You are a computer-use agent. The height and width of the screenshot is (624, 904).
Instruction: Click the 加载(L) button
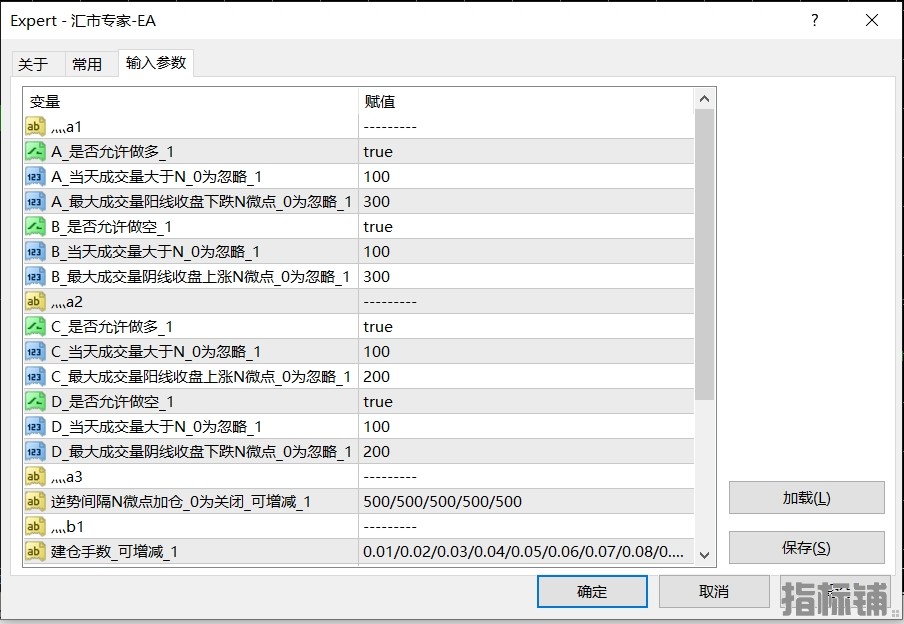click(x=806, y=497)
